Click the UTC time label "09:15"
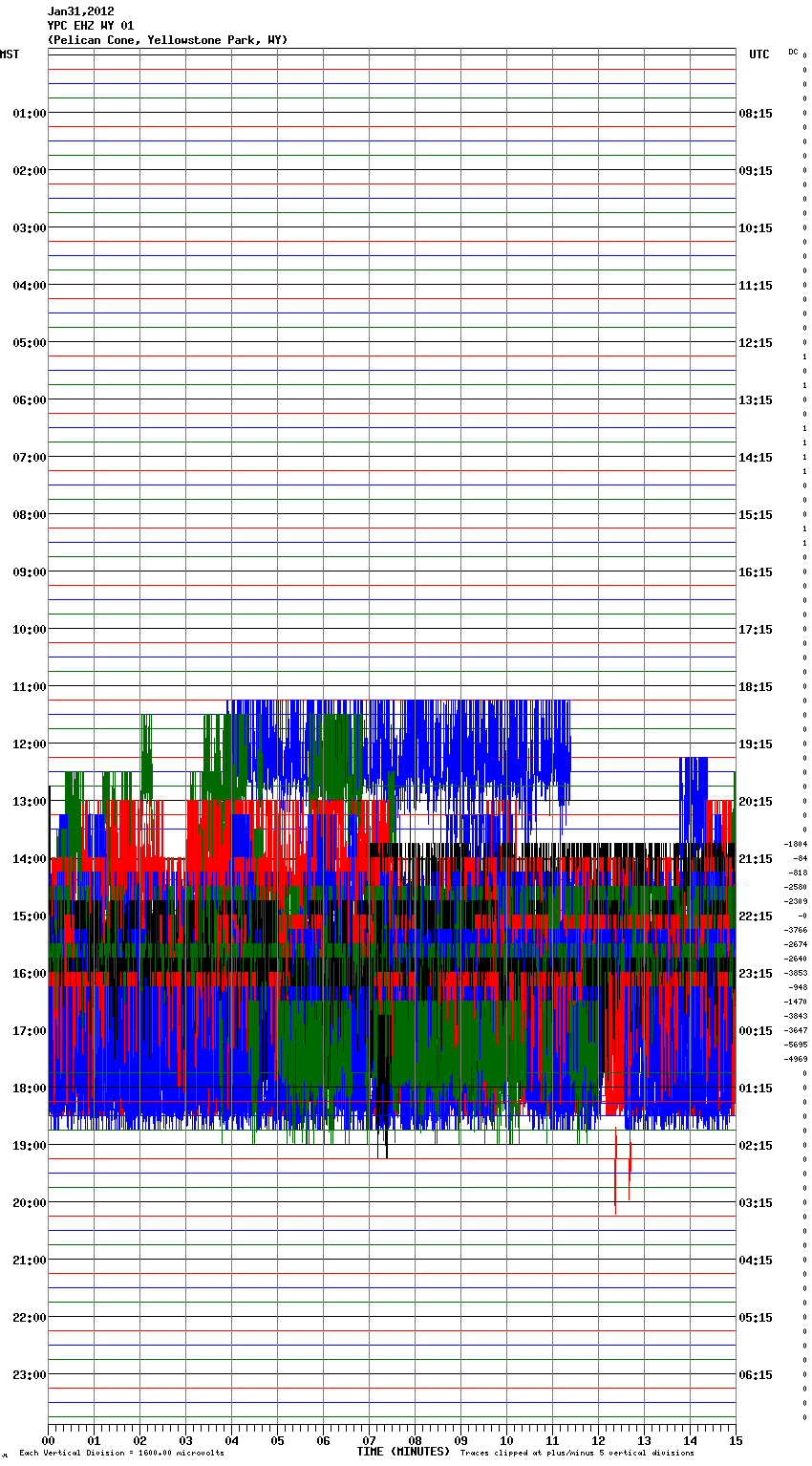Viewport: 812px width, 1466px height. pyautogui.click(x=756, y=171)
